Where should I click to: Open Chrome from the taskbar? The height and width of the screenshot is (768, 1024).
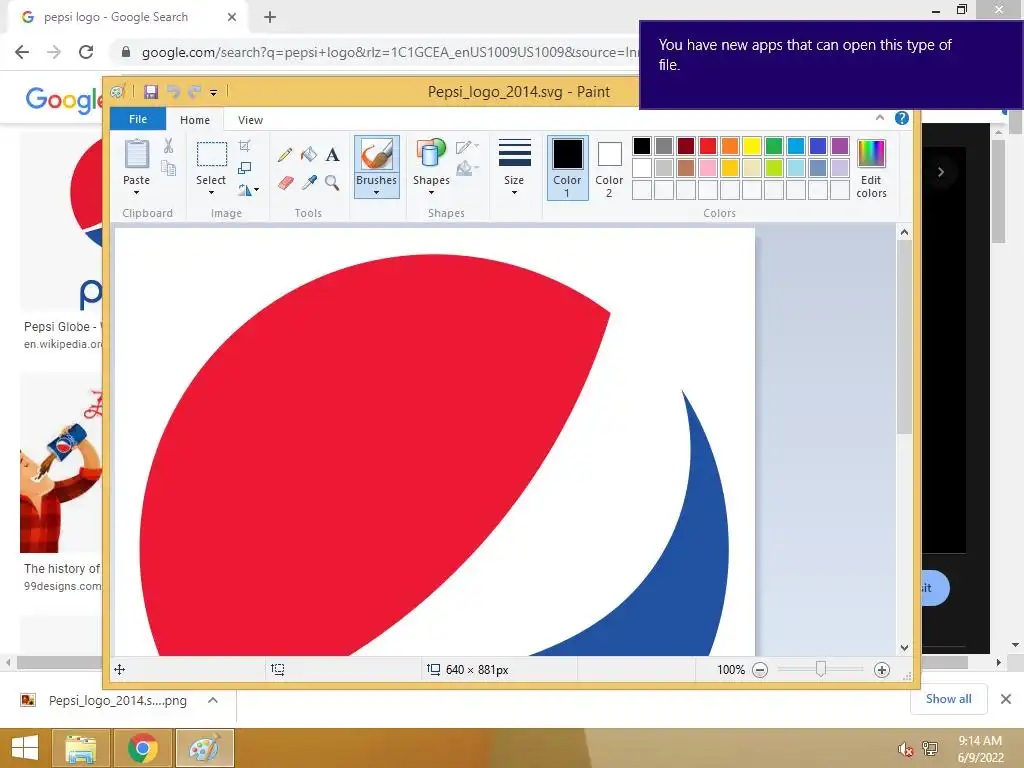click(x=142, y=748)
